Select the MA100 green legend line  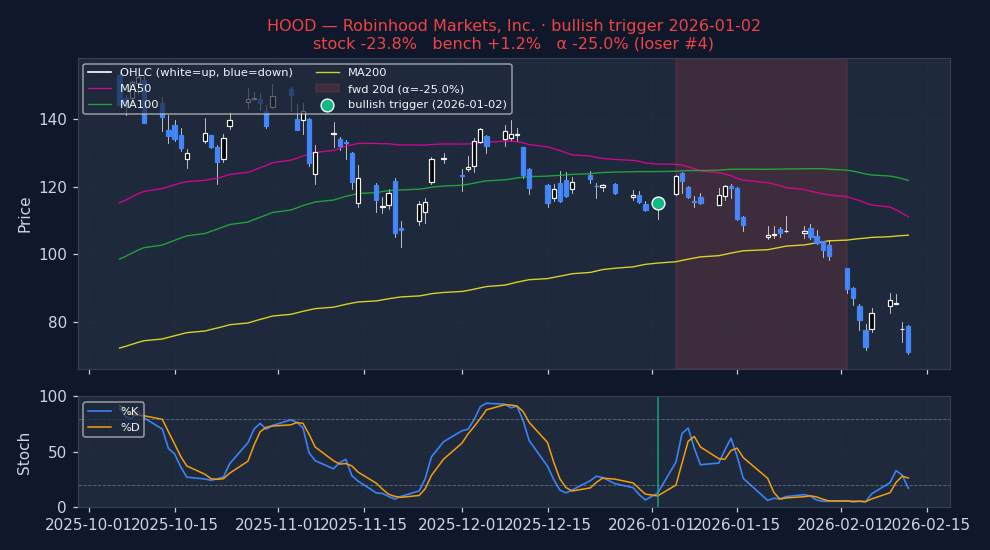(x=100, y=105)
